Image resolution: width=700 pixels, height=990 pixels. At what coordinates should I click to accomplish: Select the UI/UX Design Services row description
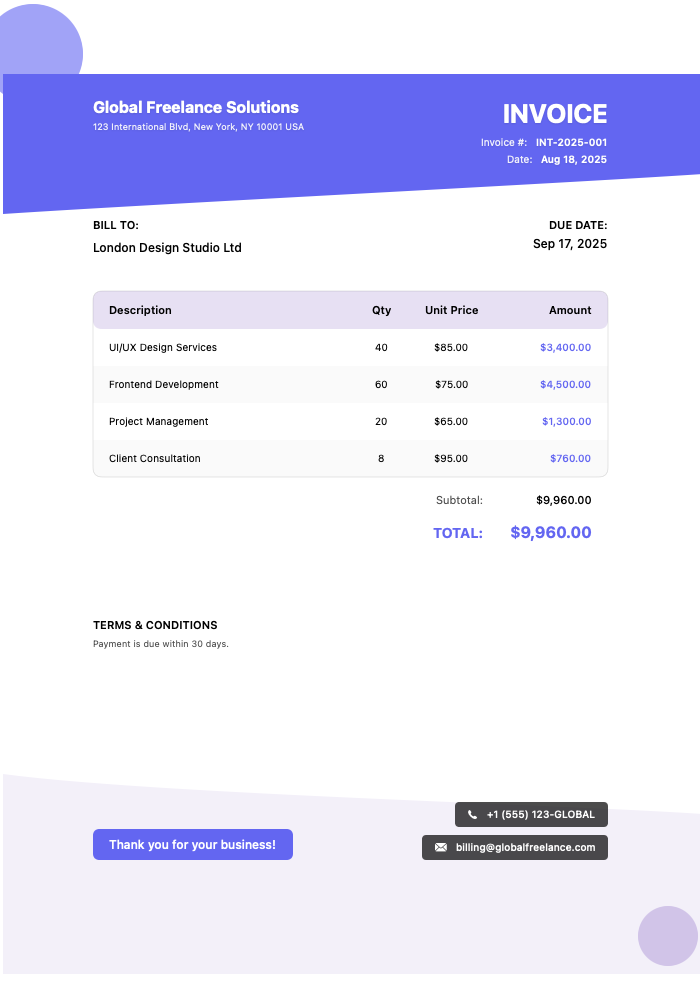(x=163, y=347)
